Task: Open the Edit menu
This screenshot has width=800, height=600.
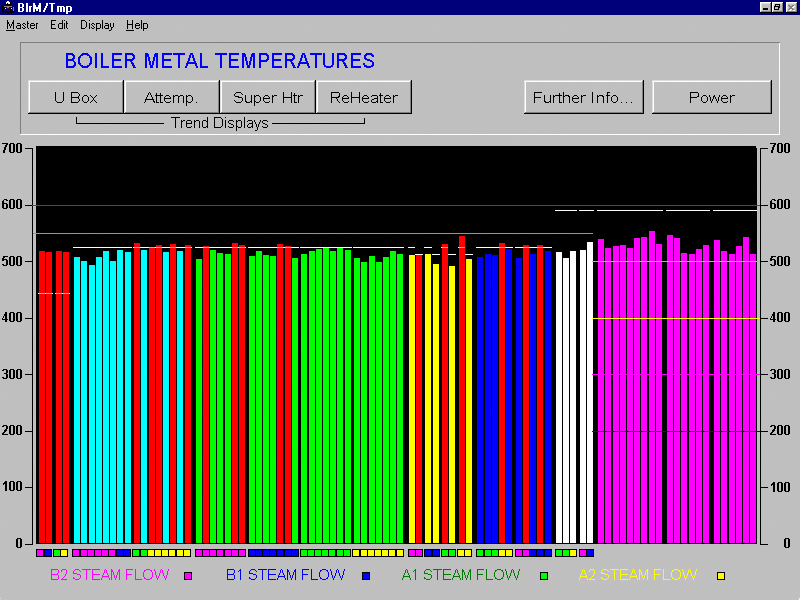Action: [x=59, y=25]
